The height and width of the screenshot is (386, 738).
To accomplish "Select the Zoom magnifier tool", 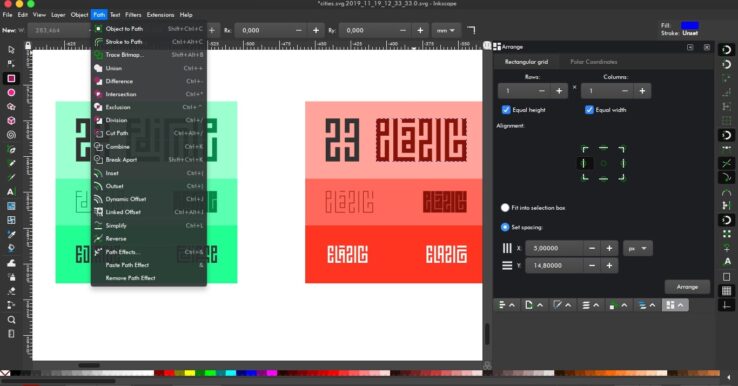I will pyautogui.click(x=11, y=320).
